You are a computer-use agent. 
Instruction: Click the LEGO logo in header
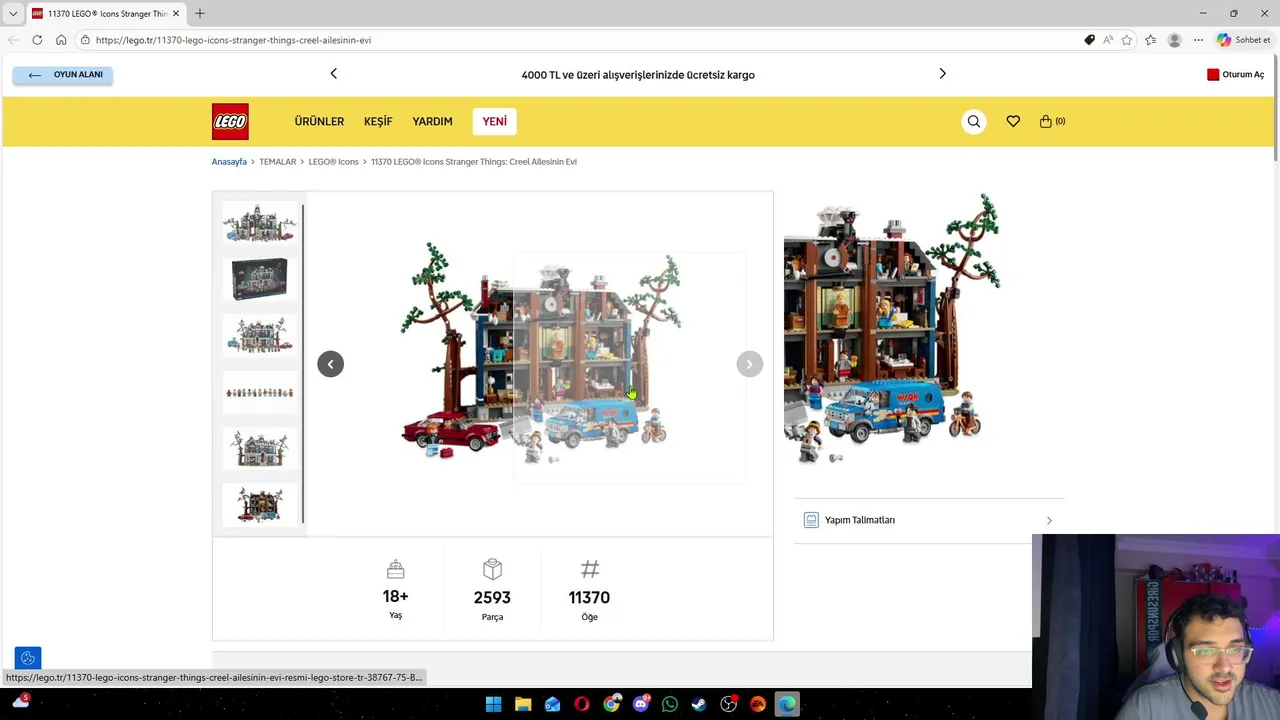[230, 121]
